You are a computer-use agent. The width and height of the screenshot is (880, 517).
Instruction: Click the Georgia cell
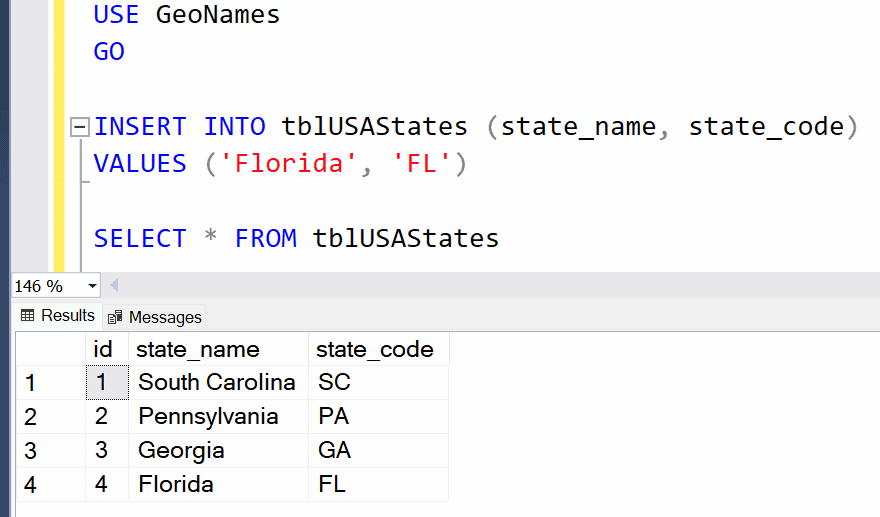coord(218,451)
